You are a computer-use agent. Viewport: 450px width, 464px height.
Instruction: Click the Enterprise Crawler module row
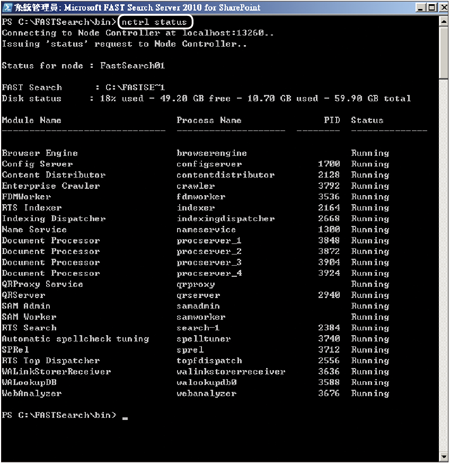(x=195, y=186)
